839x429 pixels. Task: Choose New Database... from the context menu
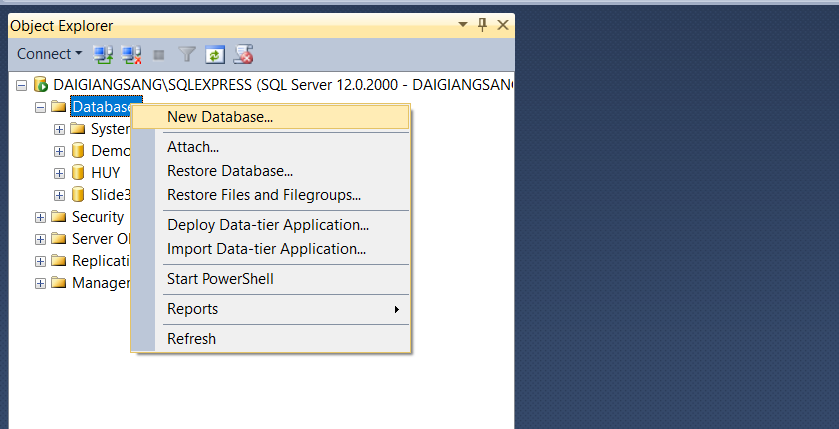pyautogui.click(x=220, y=117)
